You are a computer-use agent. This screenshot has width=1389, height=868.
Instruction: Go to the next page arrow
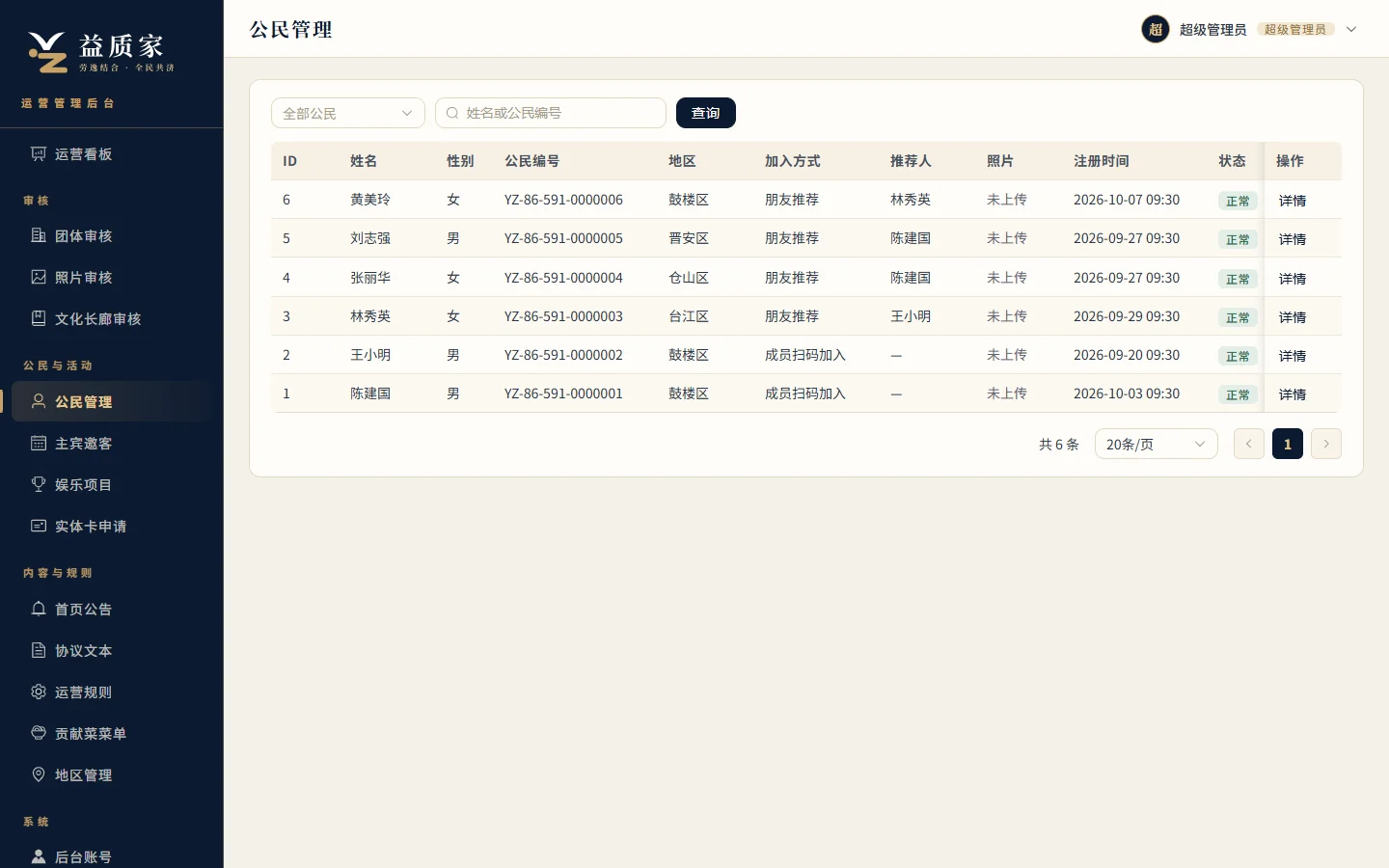tap(1326, 444)
